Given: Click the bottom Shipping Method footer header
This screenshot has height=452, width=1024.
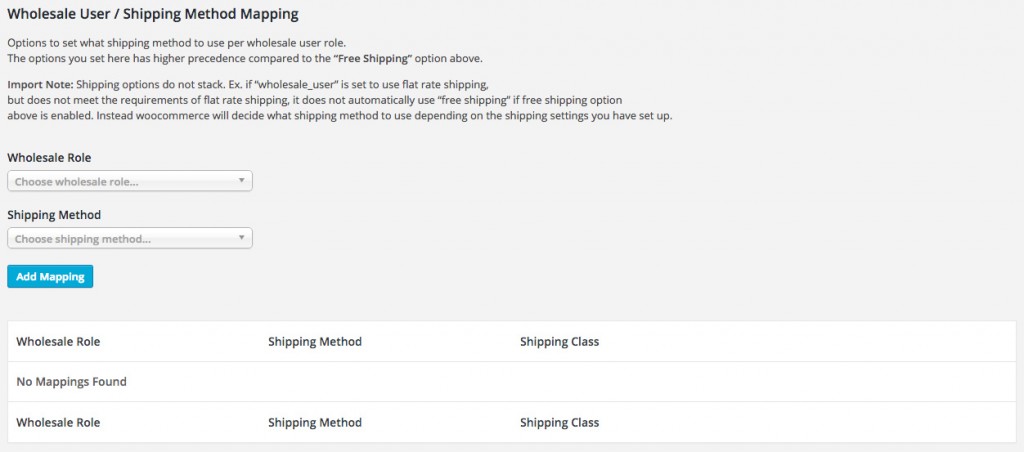Looking at the screenshot, I should (315, 423).
